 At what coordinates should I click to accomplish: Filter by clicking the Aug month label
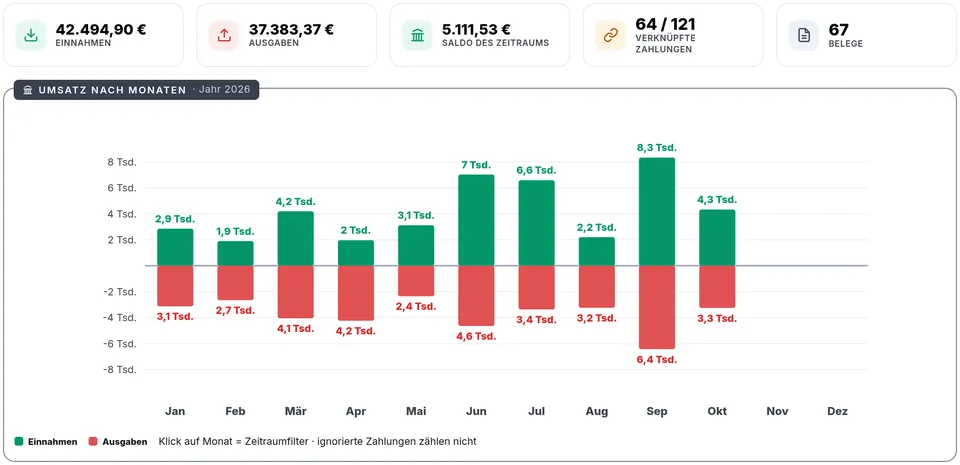596,411
